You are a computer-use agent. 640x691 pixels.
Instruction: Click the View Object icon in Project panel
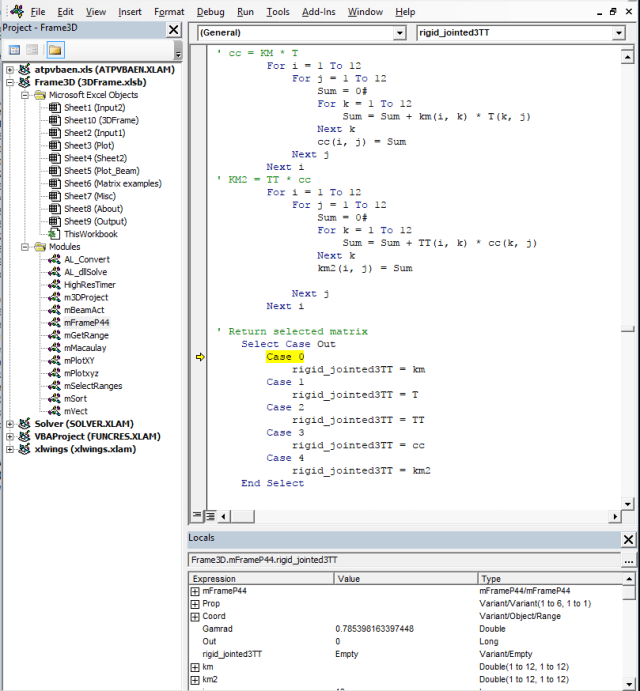tap(32, 49)
